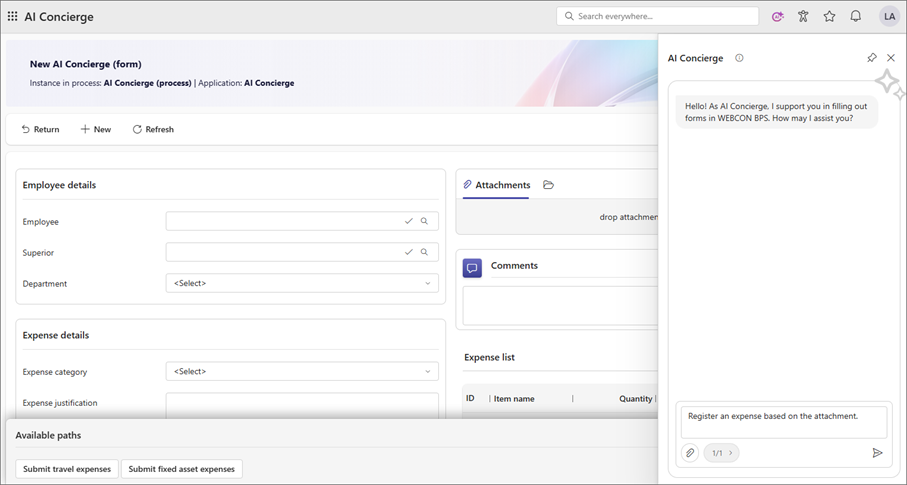Switch to the Attachments tab
This screenshot has width=907, height=485.
[x=496, y=185]
